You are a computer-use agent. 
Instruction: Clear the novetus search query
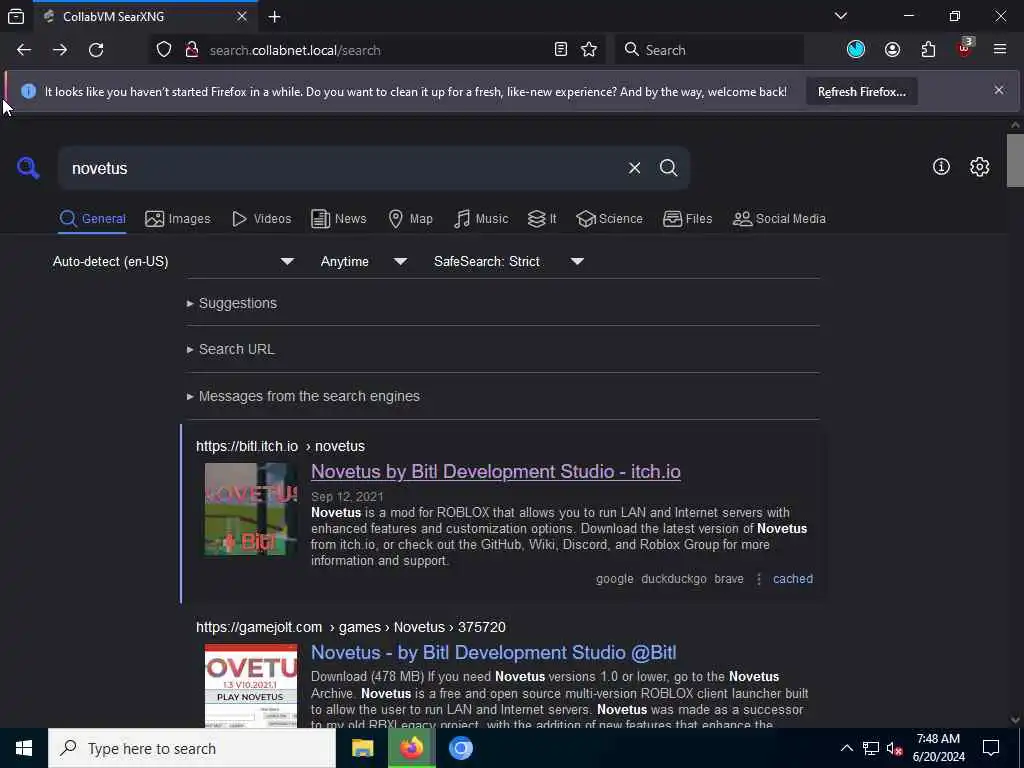pos(634,168)
